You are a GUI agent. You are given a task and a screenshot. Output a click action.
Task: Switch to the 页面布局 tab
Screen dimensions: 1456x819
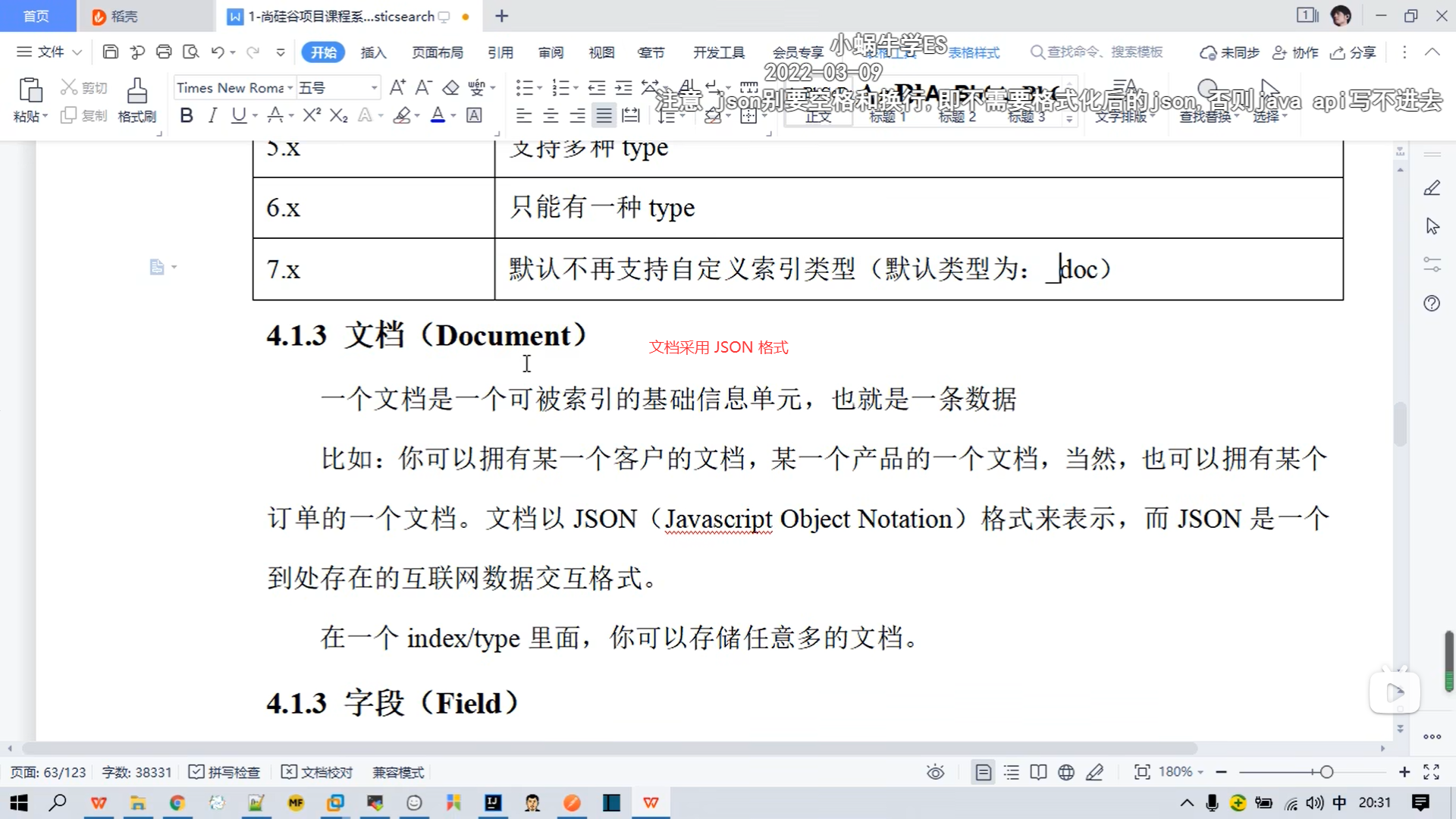[x=437, y=52]
